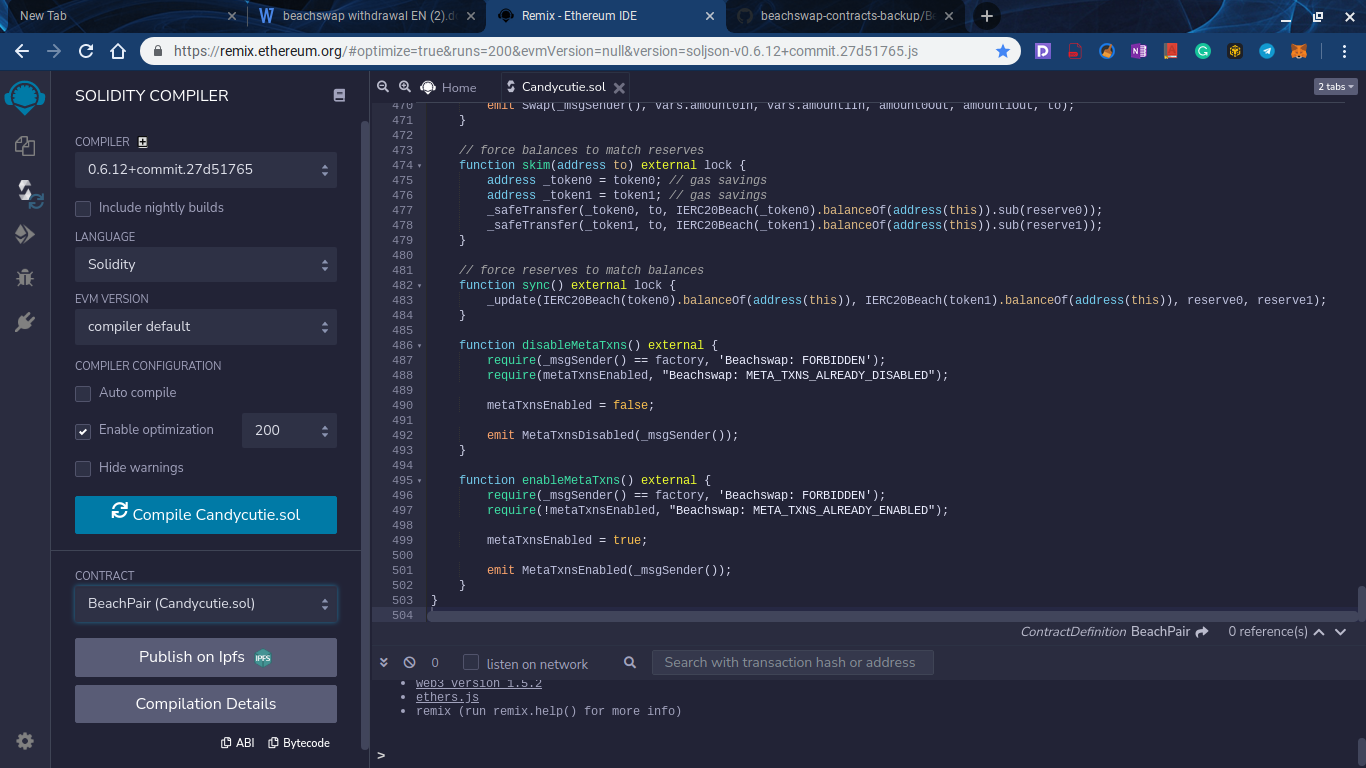Click Publish on Ipfs button
Image resolution: width=1366 pixels, height=768 pixels.
206,658
